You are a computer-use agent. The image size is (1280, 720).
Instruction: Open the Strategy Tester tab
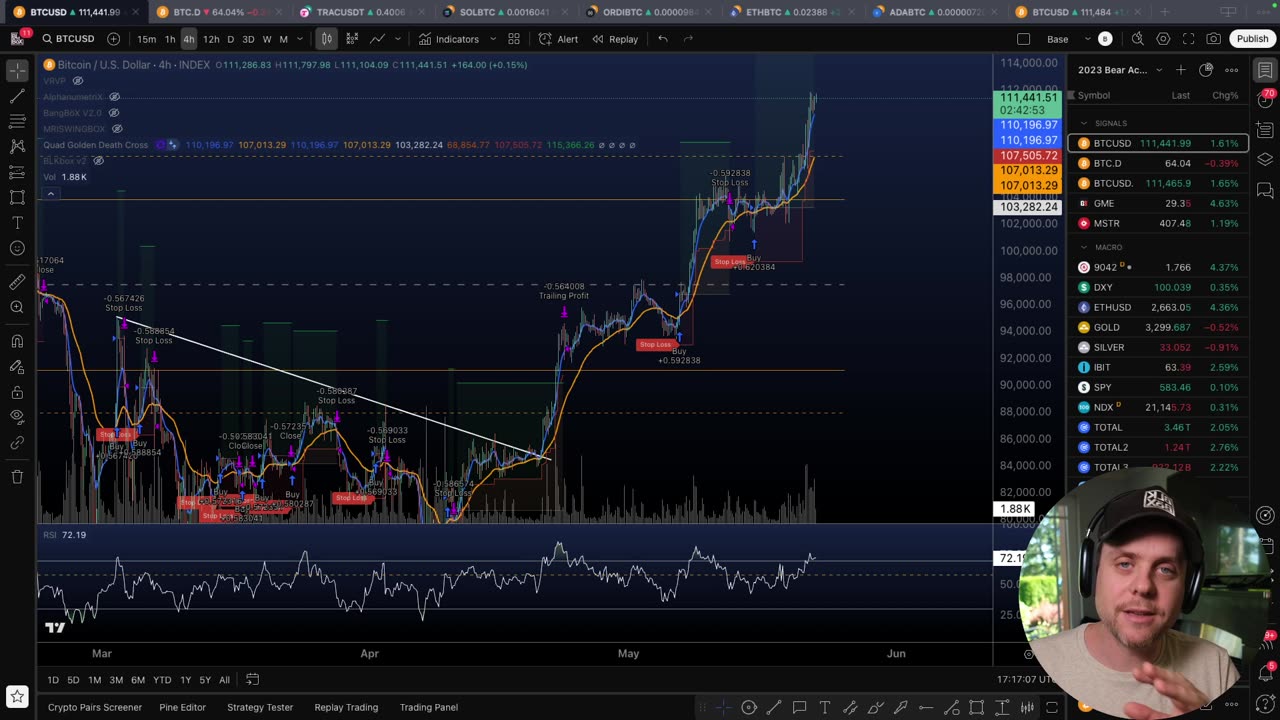[260, 707]
